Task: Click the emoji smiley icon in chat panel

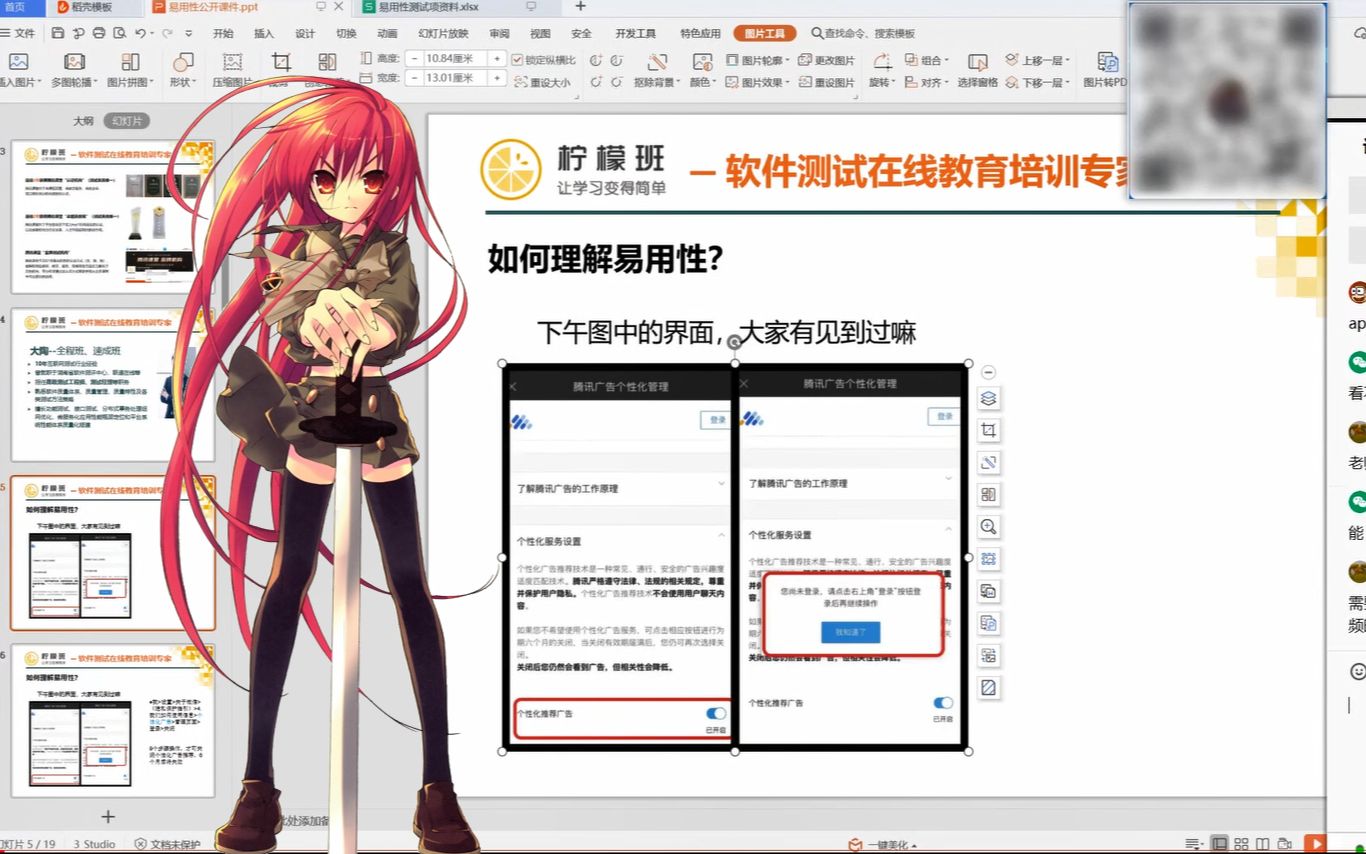Action: (1357, 671)
